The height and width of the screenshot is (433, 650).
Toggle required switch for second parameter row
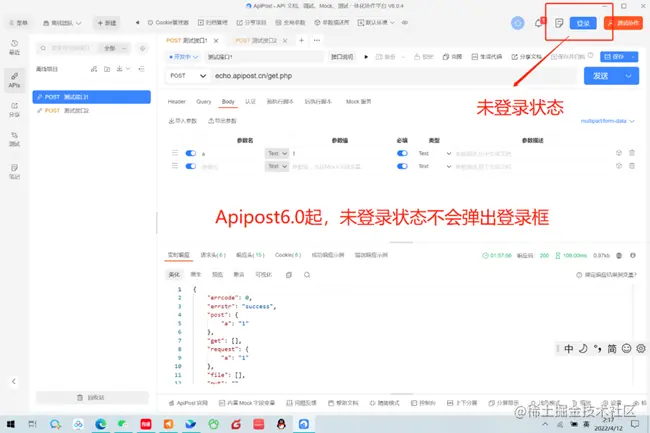tap(402, 166)
